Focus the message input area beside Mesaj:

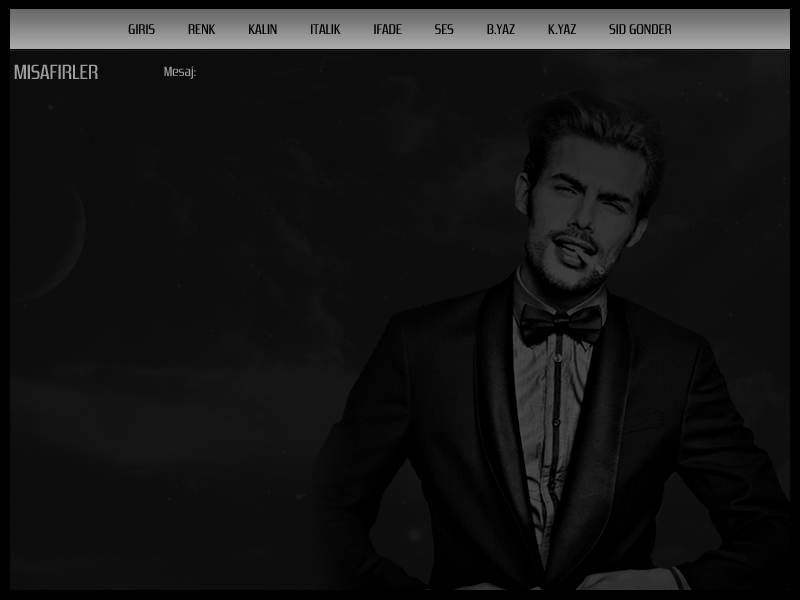tap(400, 72)
